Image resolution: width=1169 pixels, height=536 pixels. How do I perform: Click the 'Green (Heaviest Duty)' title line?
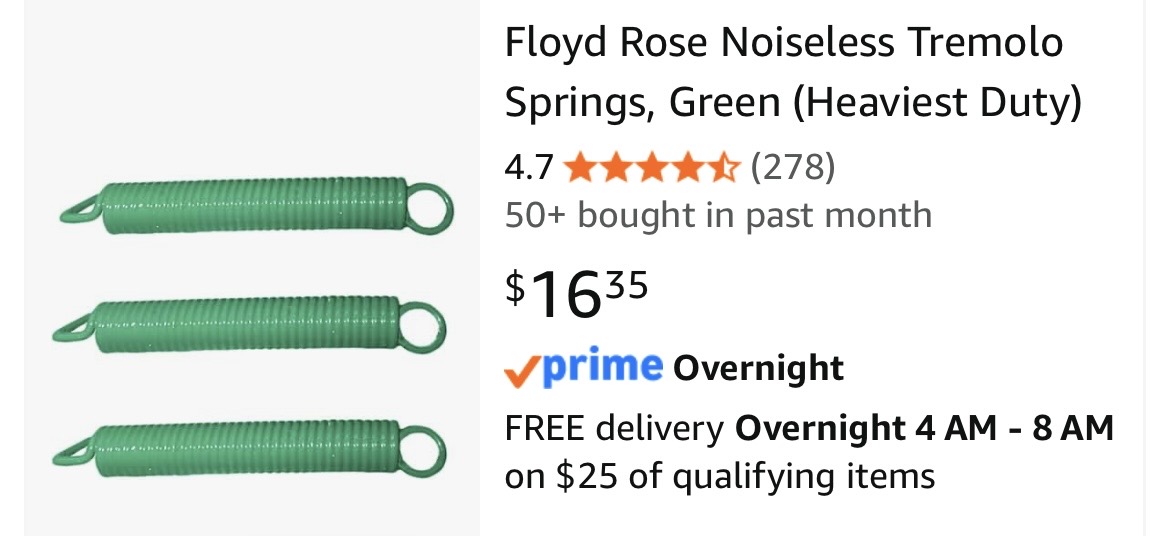click(793, 102)
